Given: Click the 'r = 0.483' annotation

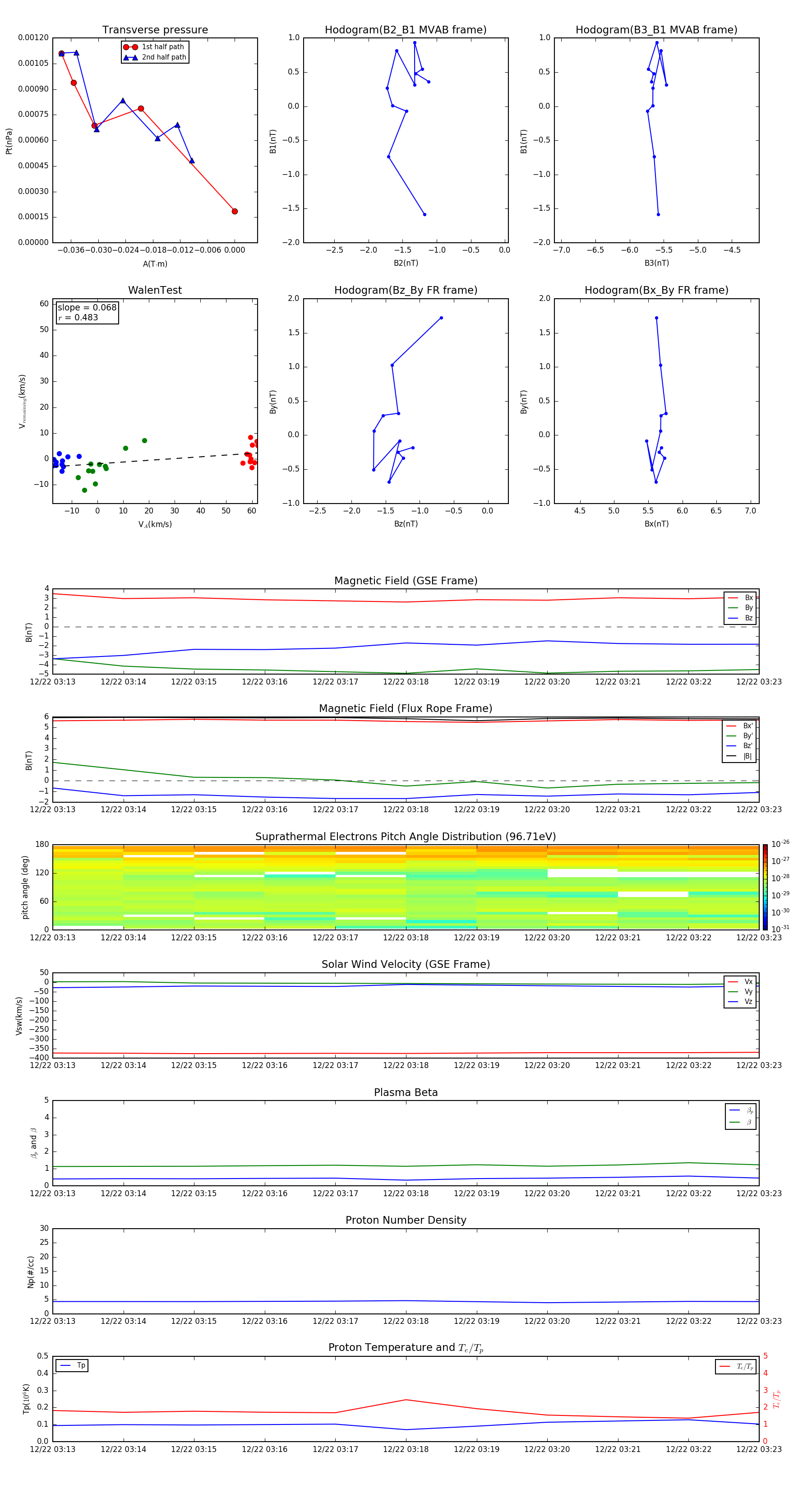Looking at the screenshot, I should pos(78,317).
